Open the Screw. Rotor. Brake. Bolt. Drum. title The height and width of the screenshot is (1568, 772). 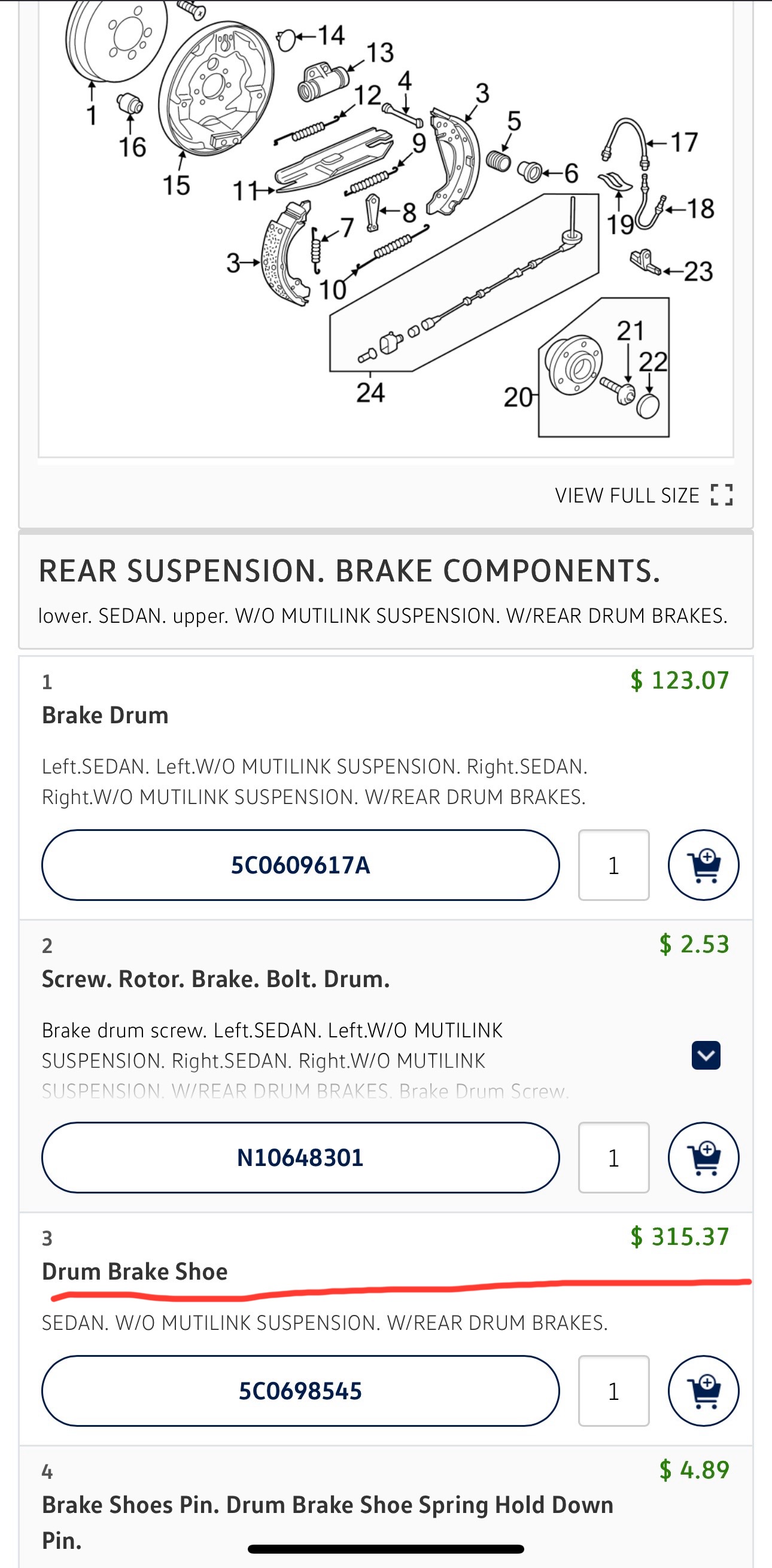(215, 979)
